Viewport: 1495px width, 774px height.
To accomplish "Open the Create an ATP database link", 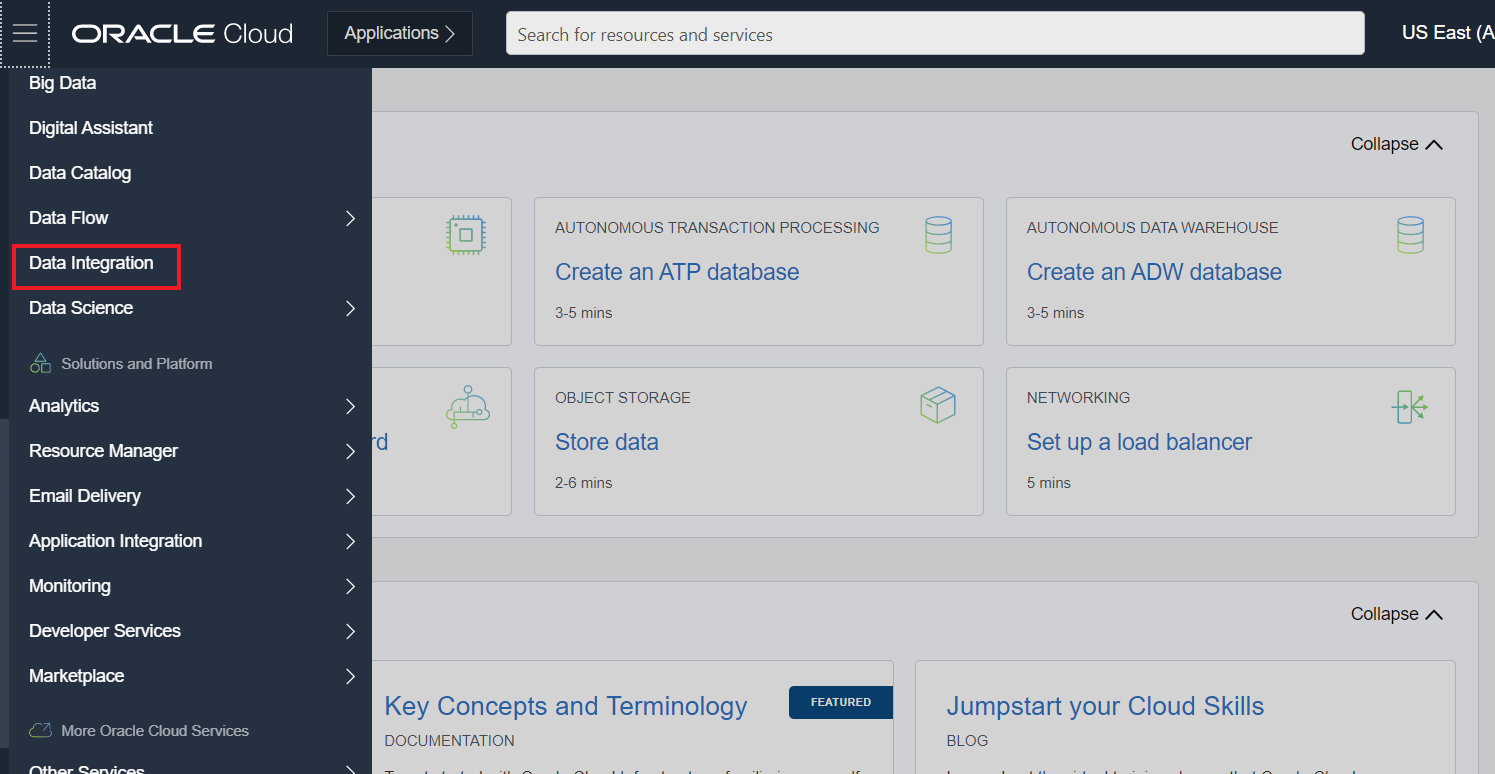I will coord(677,271).
